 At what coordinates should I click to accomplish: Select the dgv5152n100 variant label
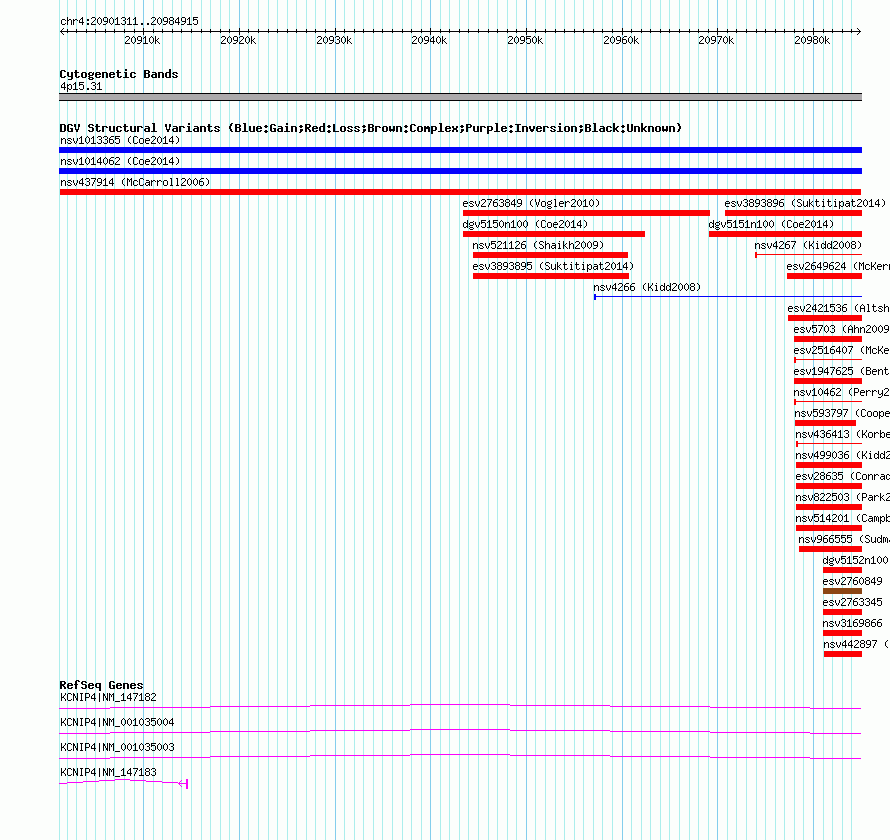point(855,560)
